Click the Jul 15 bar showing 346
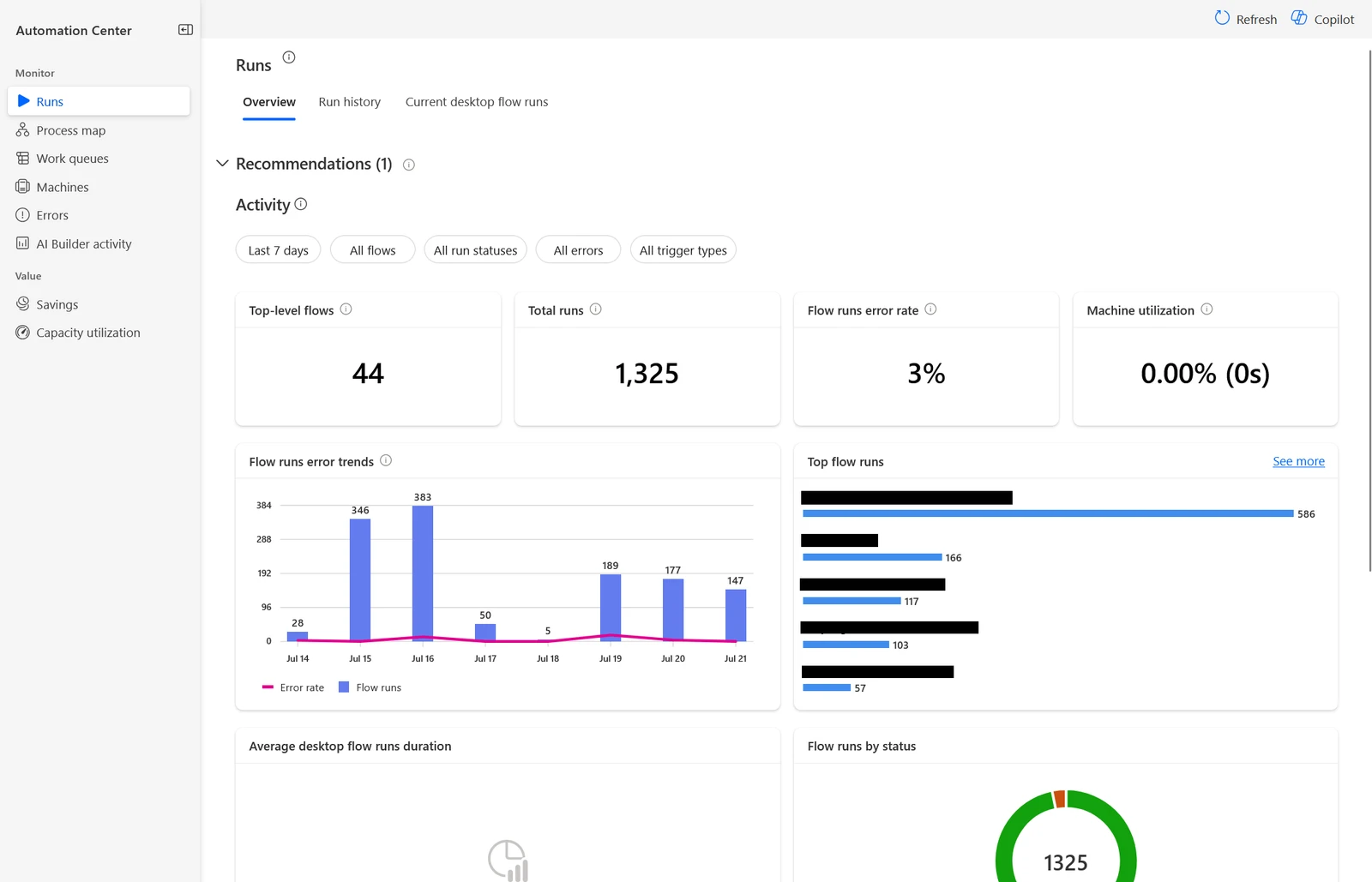The height and width of the screenshot is (882, 1372). 360,579
